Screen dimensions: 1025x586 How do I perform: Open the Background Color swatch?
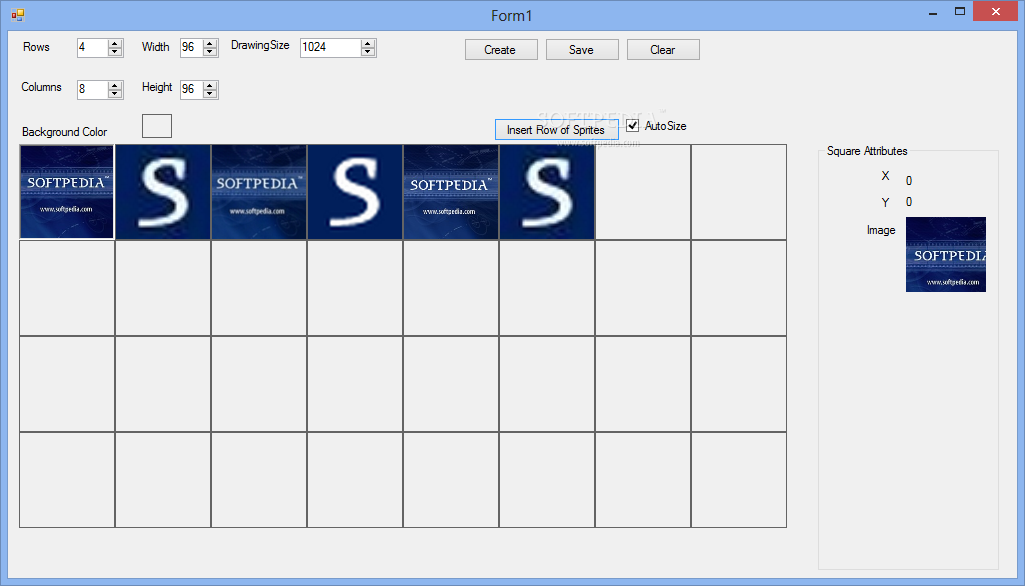tap(157, 126)
